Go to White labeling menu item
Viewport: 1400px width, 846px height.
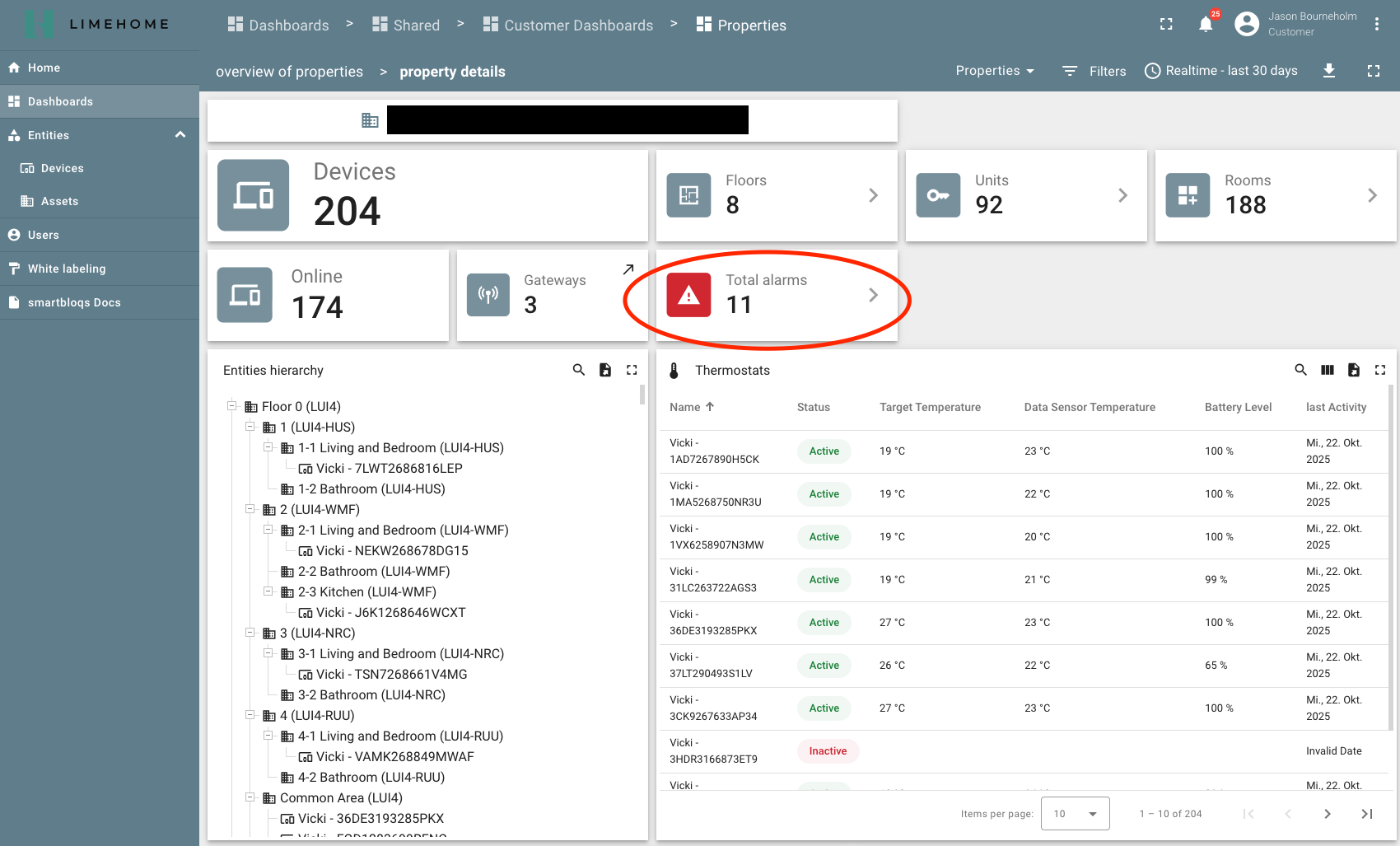(67, 269)
